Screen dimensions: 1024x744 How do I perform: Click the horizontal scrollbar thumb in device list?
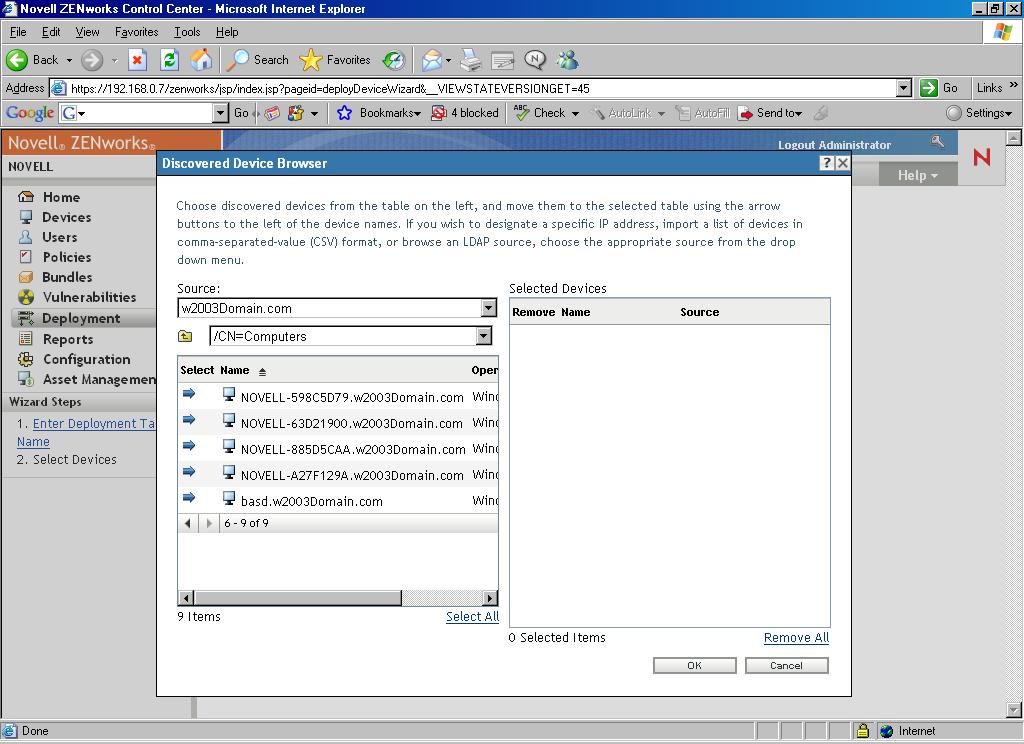click(298, 598)
